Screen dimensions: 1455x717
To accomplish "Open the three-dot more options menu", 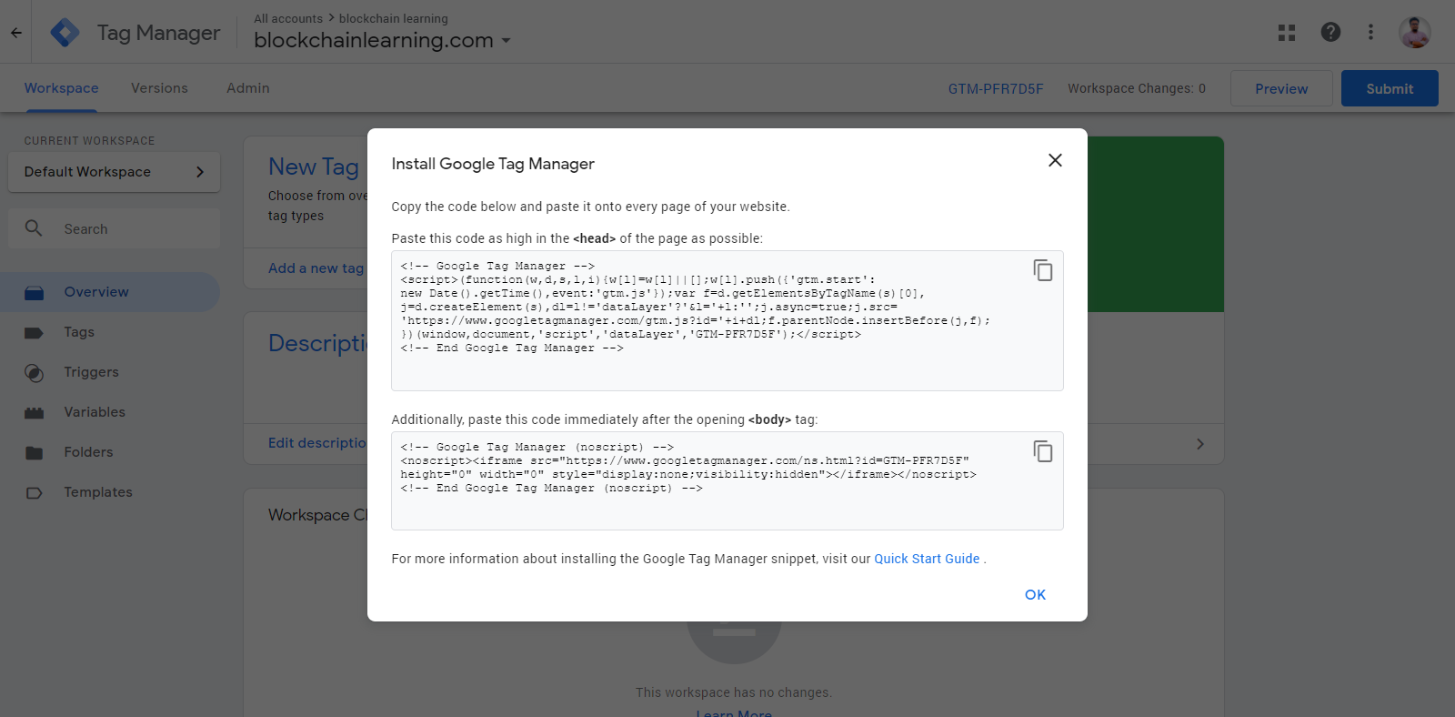I will pos(1371,32).
